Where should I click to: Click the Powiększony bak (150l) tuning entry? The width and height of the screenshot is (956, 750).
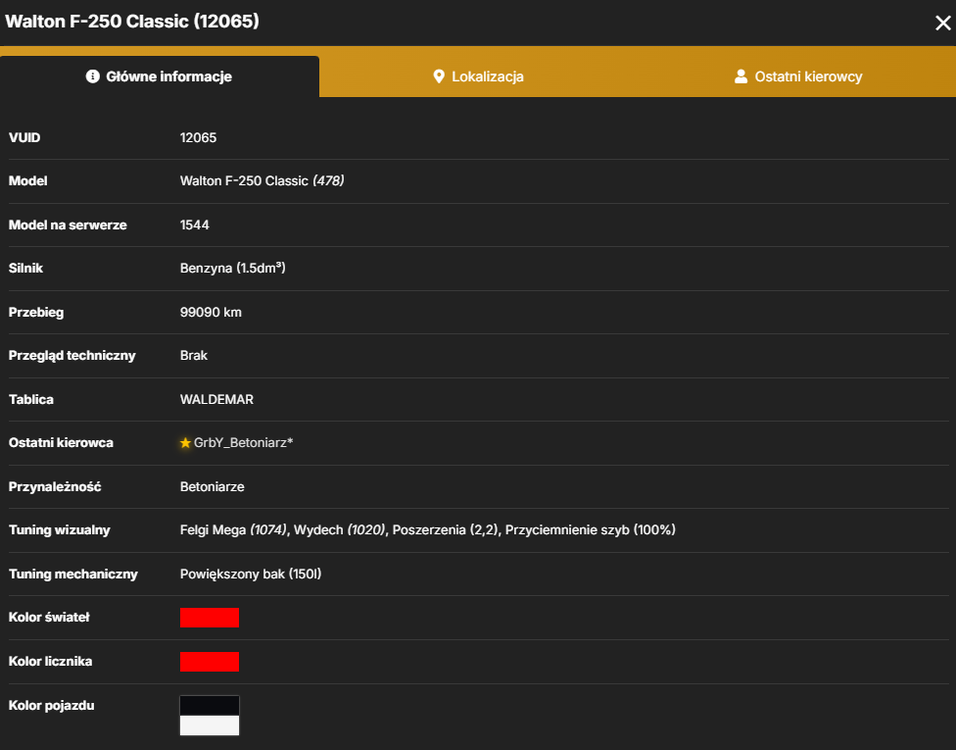pyautogui.click(x=251, y=574)
